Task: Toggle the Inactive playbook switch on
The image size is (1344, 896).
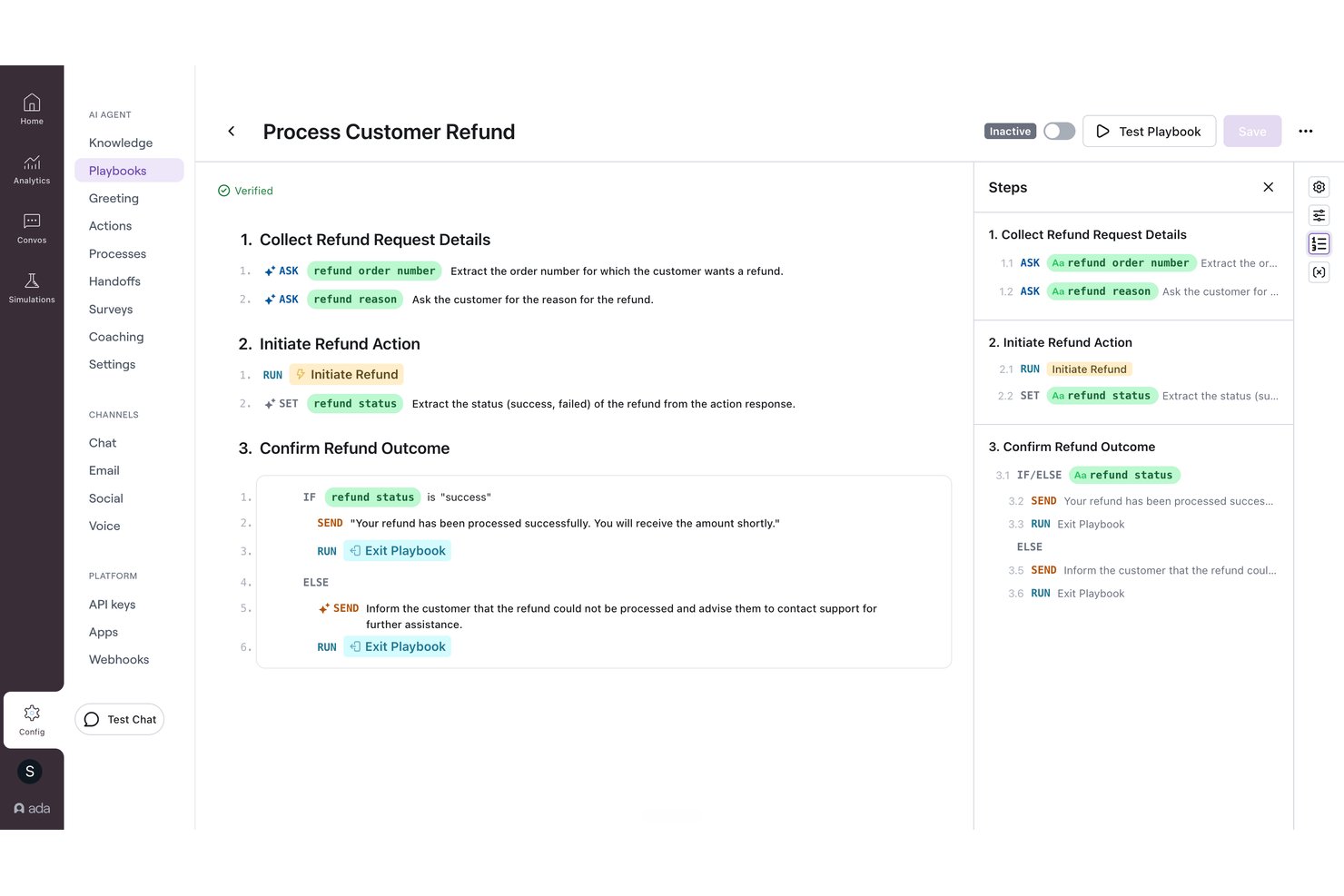Action: [x=1059, y=132]
